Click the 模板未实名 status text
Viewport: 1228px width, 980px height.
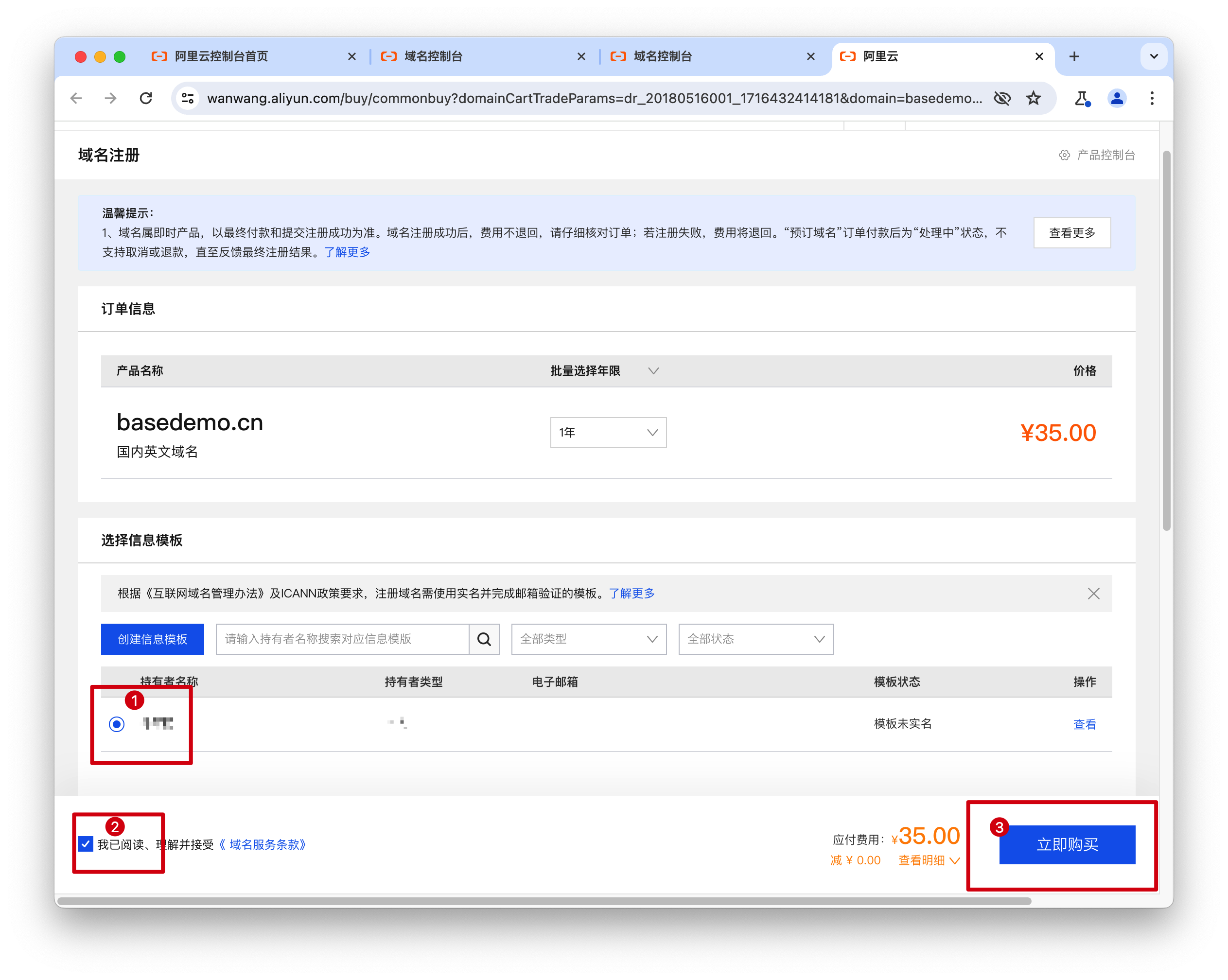click(x=903, y=723)
